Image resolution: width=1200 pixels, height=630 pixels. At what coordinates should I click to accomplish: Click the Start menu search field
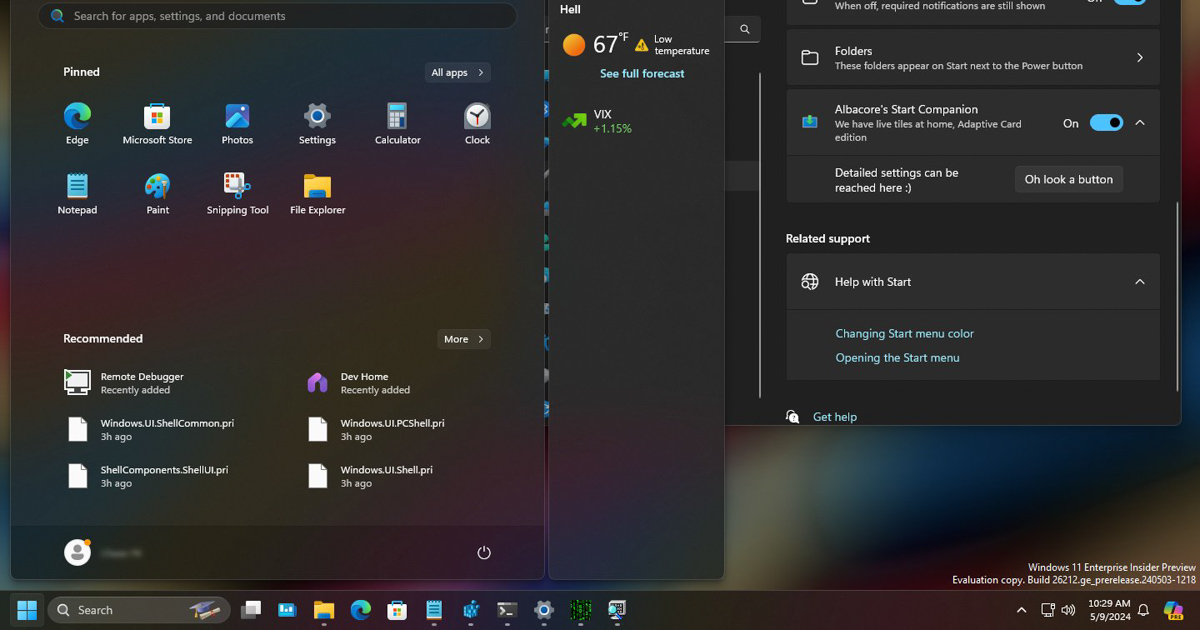click(277, 16)
